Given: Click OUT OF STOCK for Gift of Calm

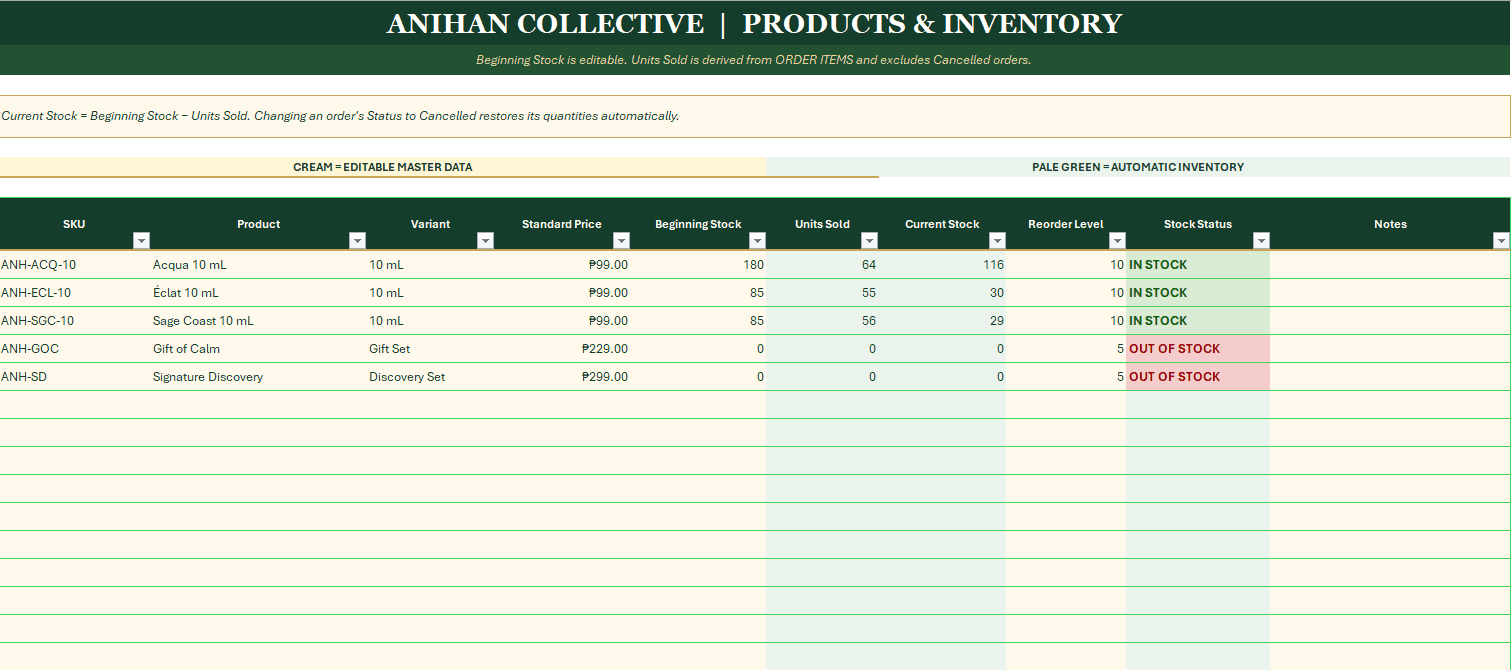Looking at the screenshot, I should click(x=1198, y=349).
